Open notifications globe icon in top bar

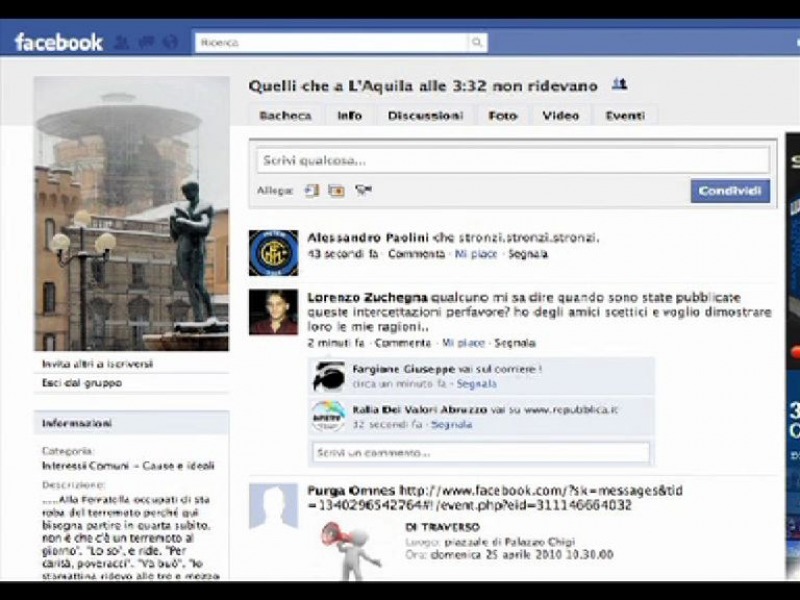[x=170, y=42]
